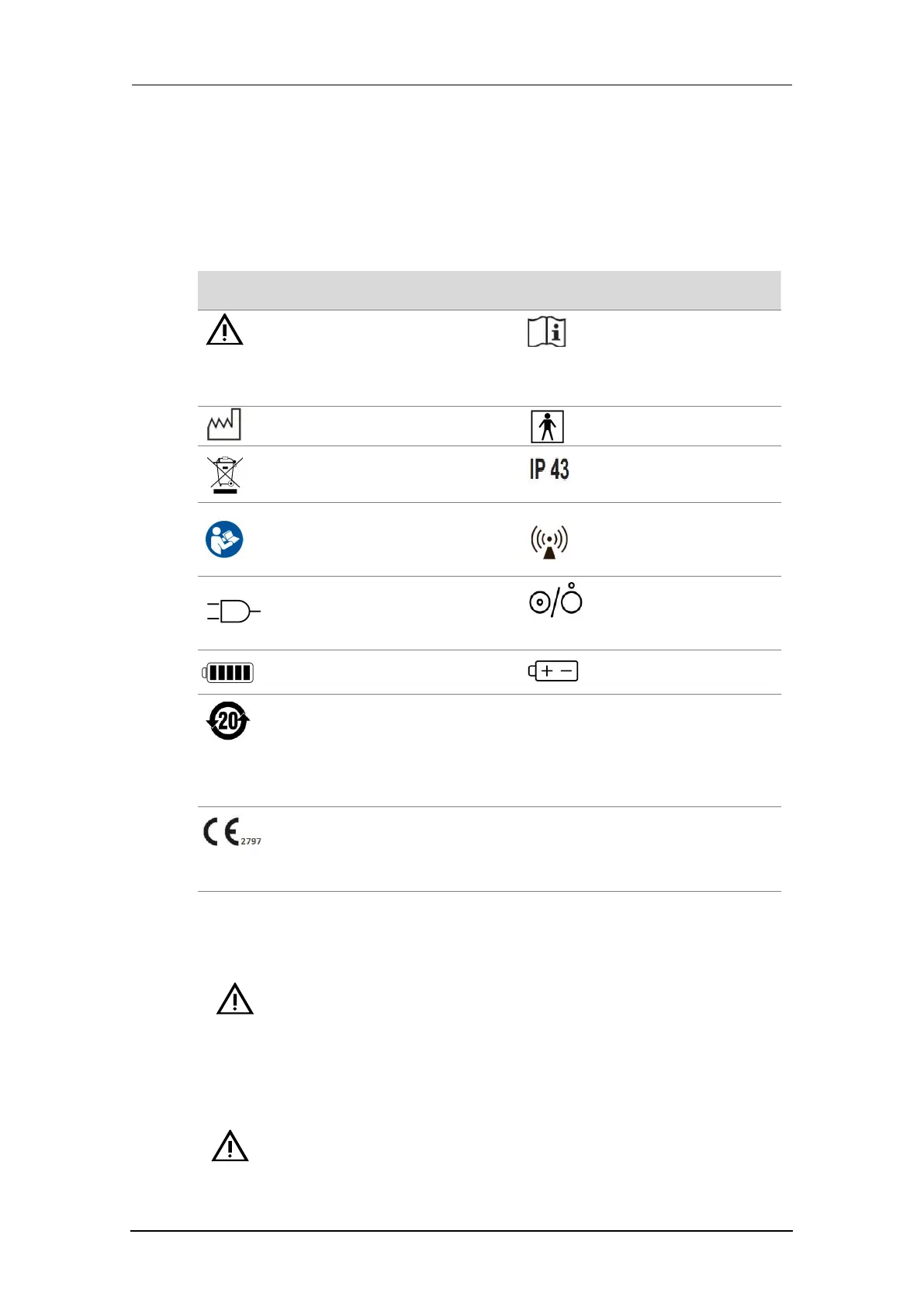The height and width of the screenshot is (1307, 924).
Task: Click the battery polarity plus-minus symbol
Action: coord(553,671)
